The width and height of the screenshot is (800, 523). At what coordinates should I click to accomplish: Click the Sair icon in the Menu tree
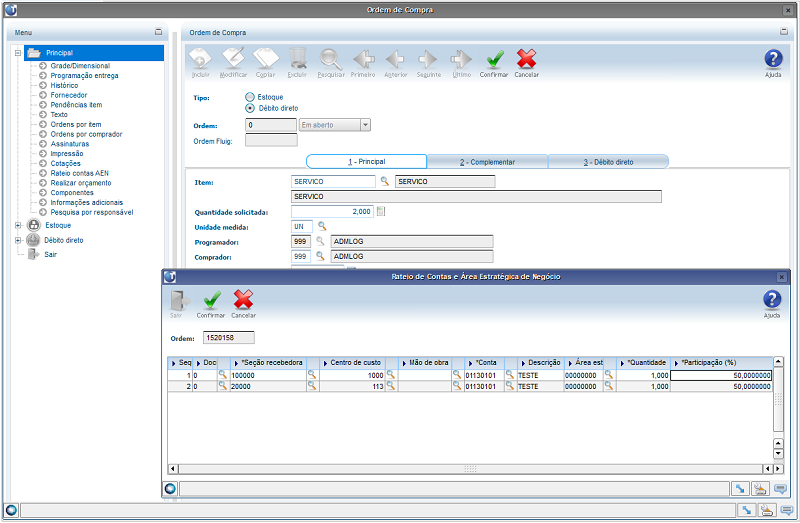tap(34, 254)
